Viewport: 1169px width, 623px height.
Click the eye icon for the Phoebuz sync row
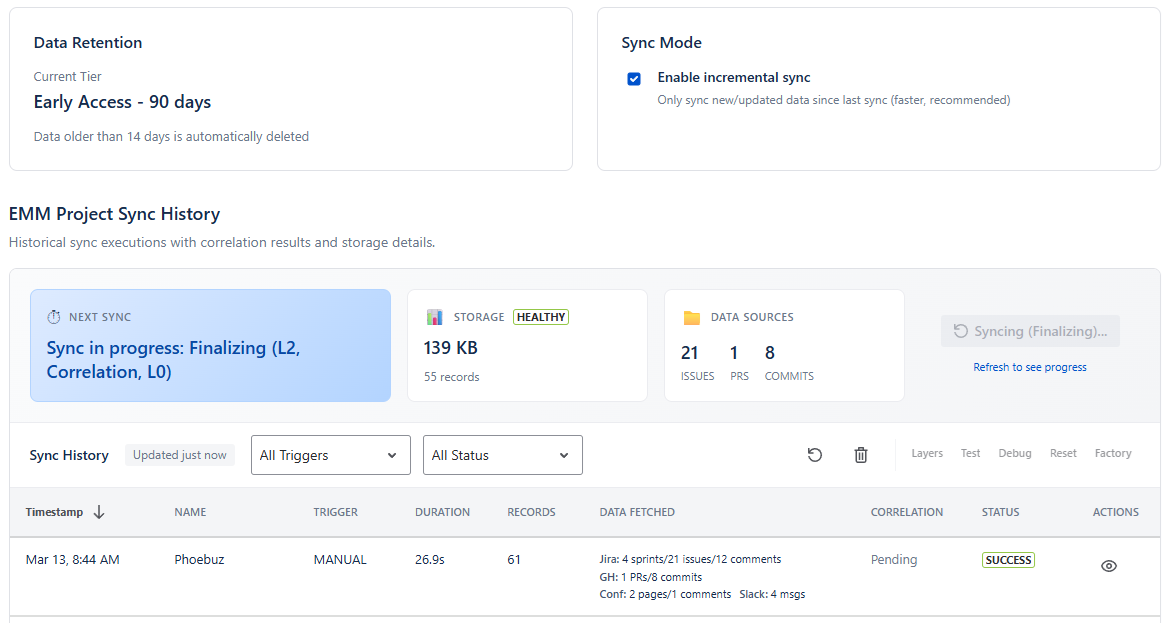[1108, 565]
